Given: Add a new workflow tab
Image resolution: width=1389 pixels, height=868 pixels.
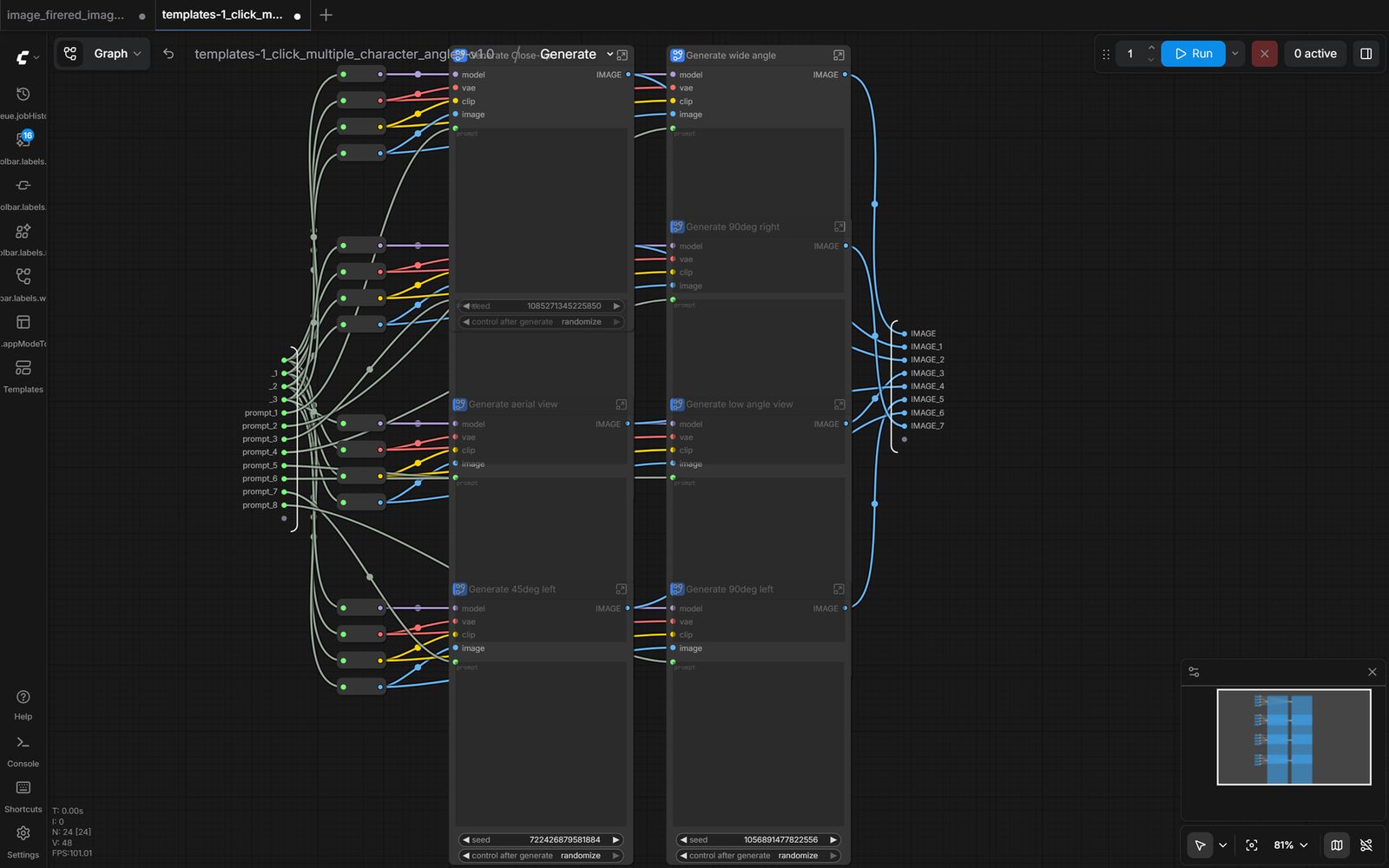Looking at the screenshot, I should [326, 15].
